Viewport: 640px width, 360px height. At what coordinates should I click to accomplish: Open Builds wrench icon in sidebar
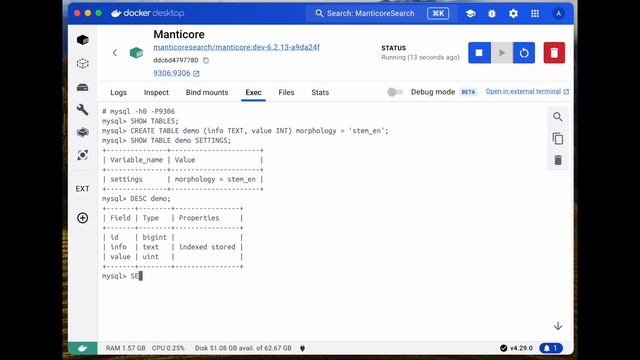82,109
